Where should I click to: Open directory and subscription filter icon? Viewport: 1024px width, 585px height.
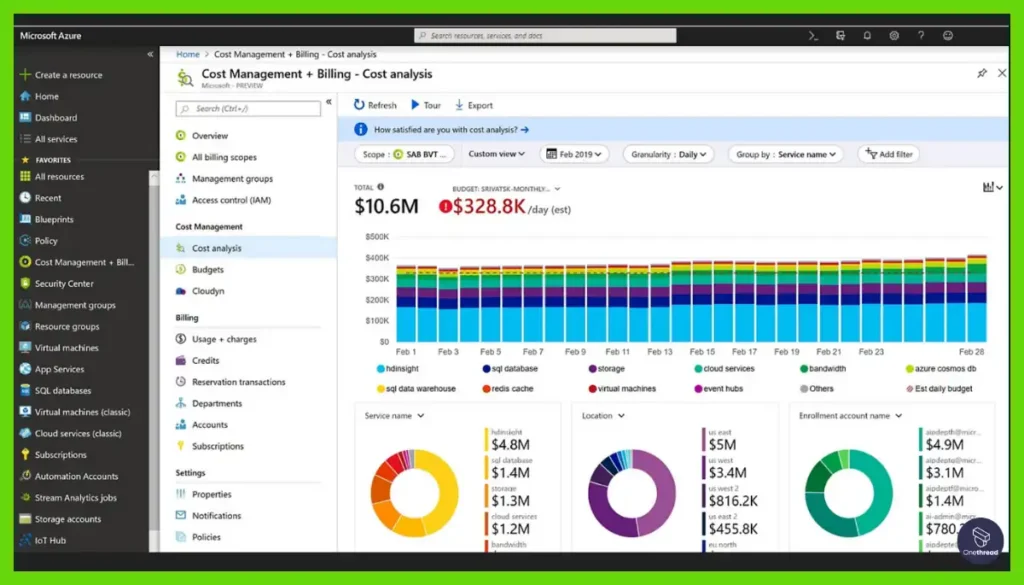[840, 36]
